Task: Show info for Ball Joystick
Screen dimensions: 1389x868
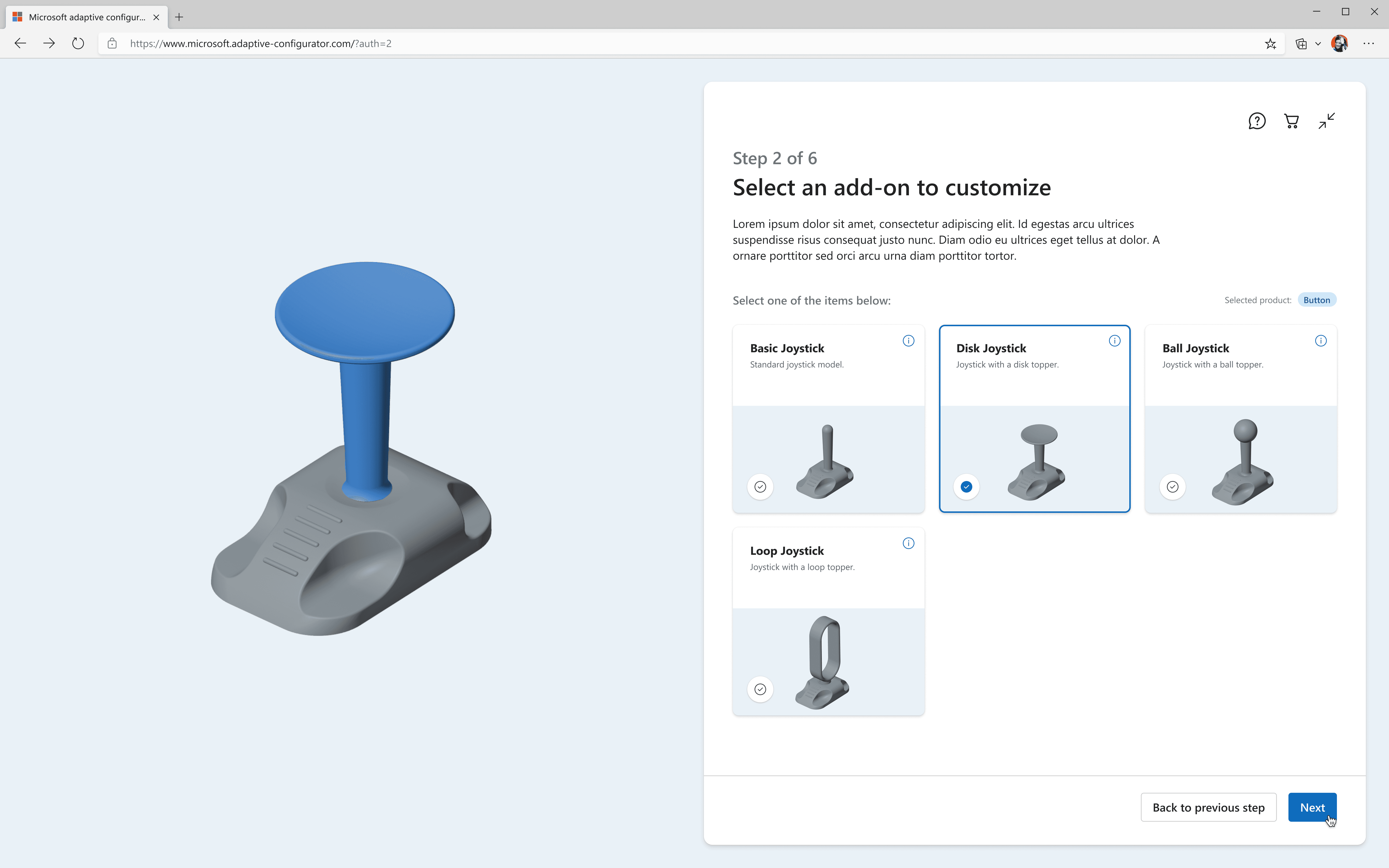Action: click(1321, 341)
